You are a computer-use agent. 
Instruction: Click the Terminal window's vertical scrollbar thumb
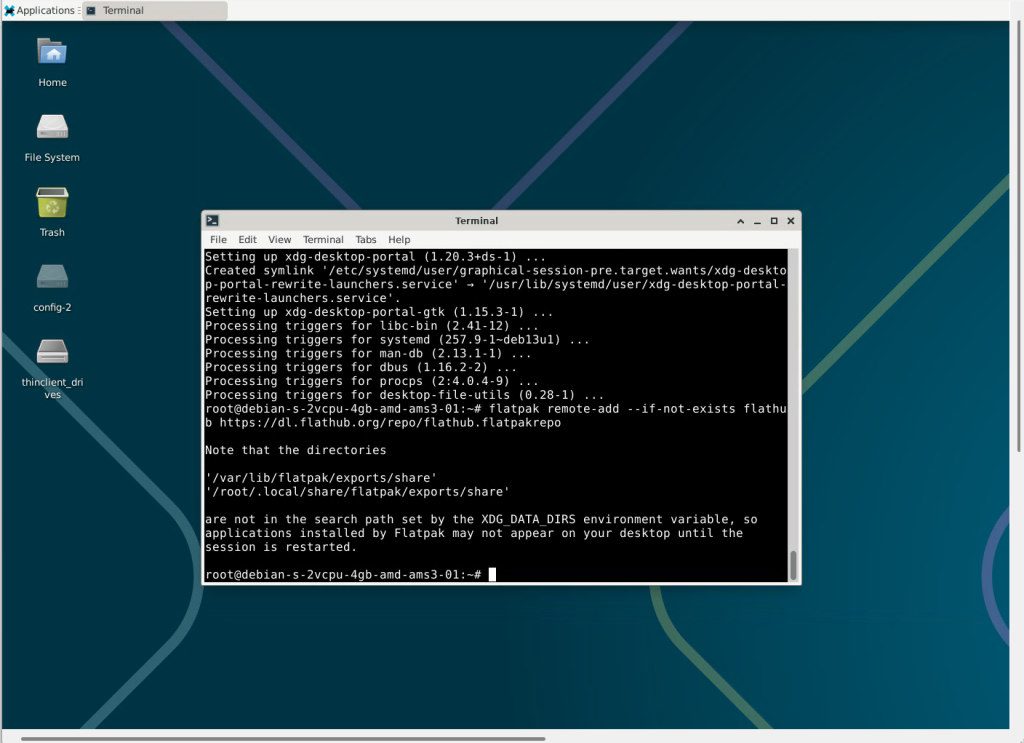794,565
